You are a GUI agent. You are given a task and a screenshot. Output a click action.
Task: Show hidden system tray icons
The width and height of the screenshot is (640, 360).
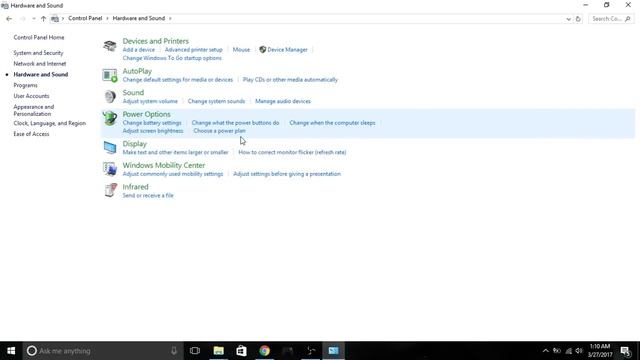click(x=546, y=351)
